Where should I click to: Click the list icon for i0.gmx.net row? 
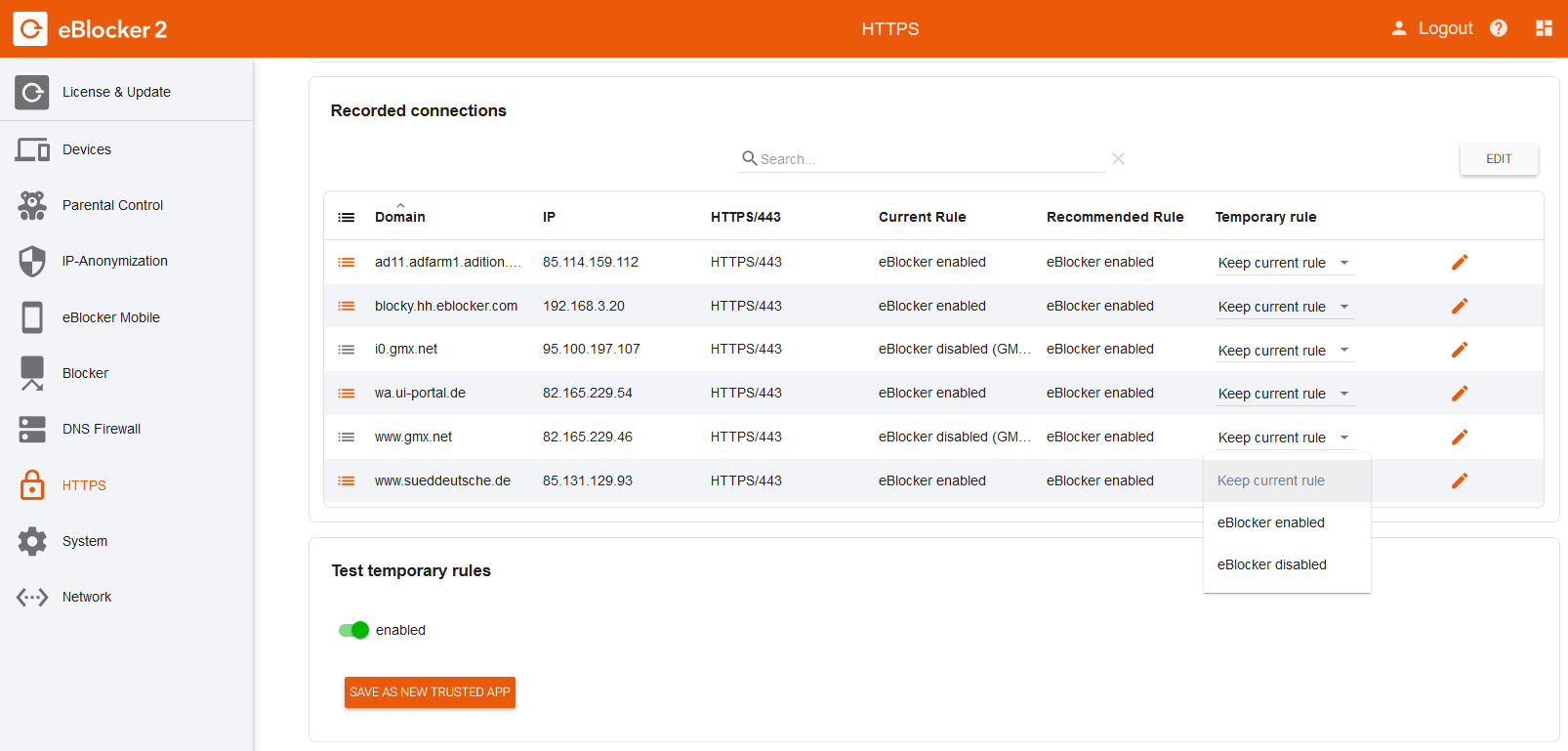(x=347, y=350)
